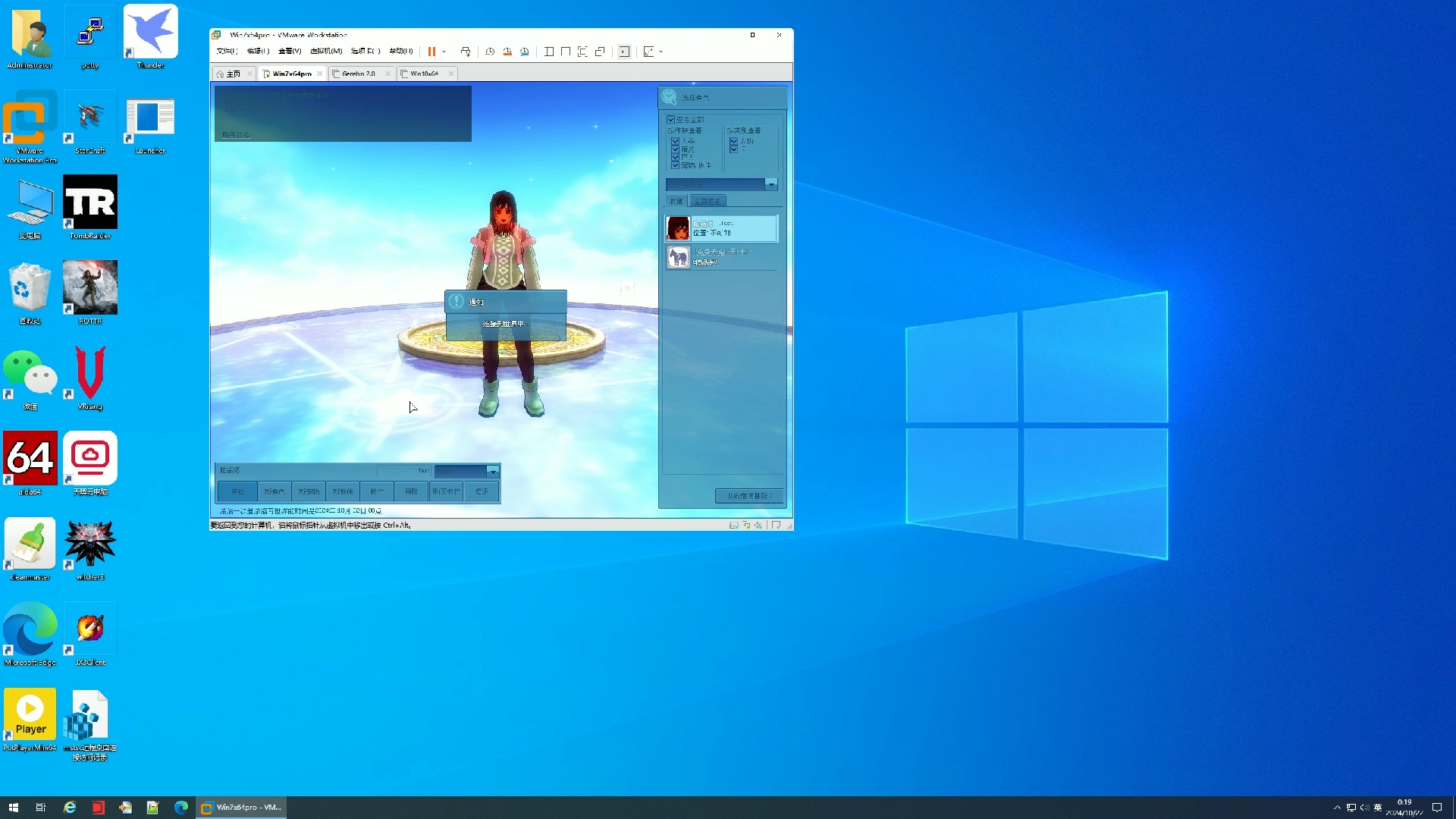The height and width of the screenshot is (819, 1456).
Task: Select the 收藏 tab in character list
Action: 676,201
